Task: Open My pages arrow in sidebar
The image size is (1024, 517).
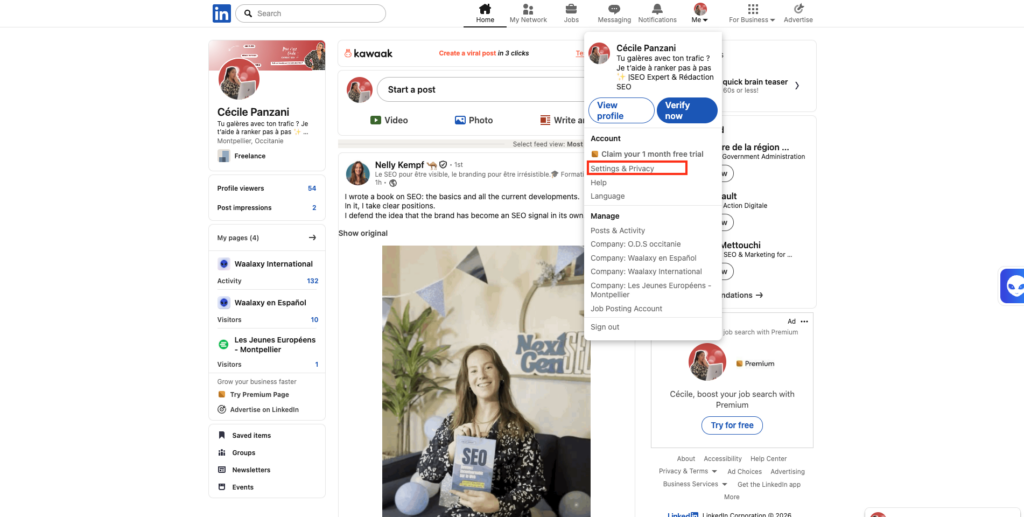Action: pyautogui.click(x=312, y=238)
